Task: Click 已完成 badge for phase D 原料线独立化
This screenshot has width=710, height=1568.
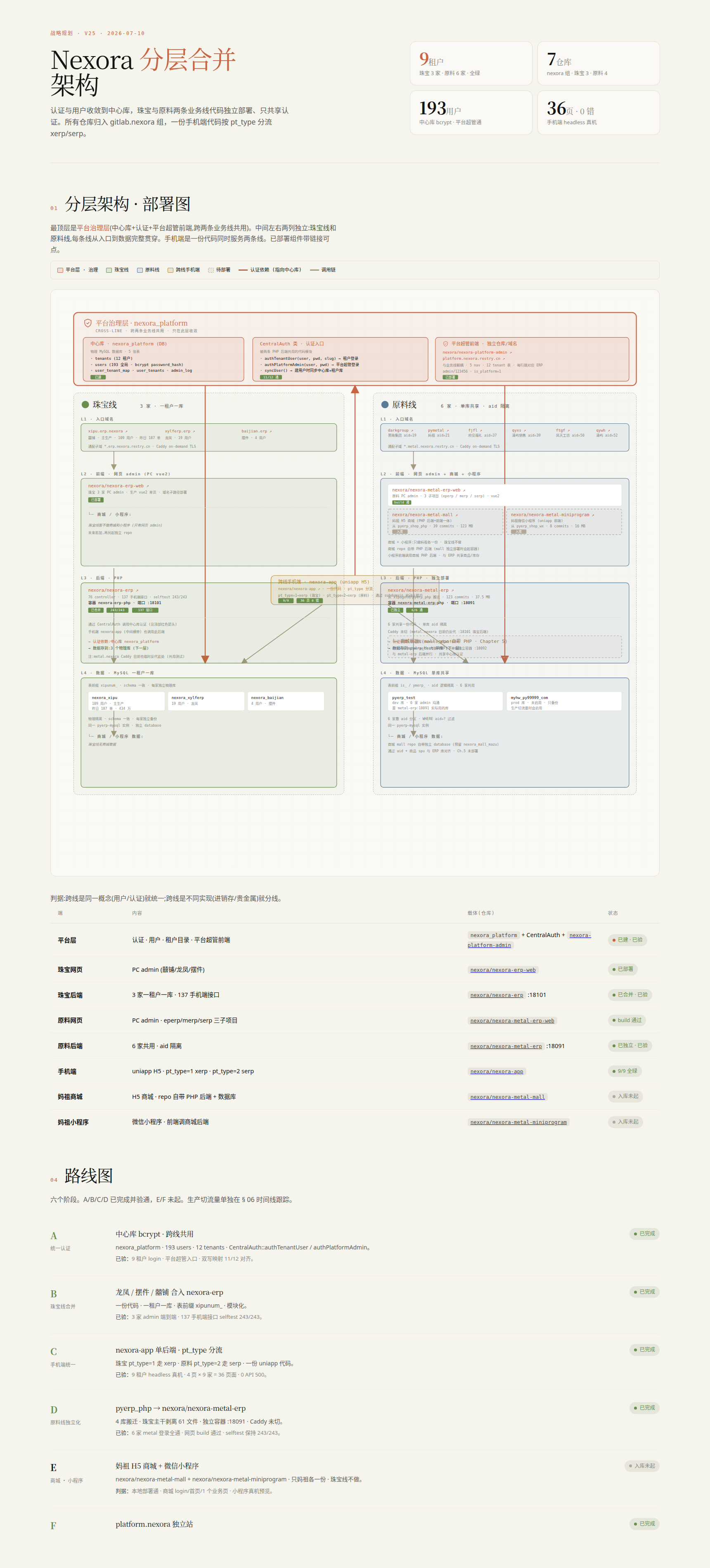Action: 644,1408
